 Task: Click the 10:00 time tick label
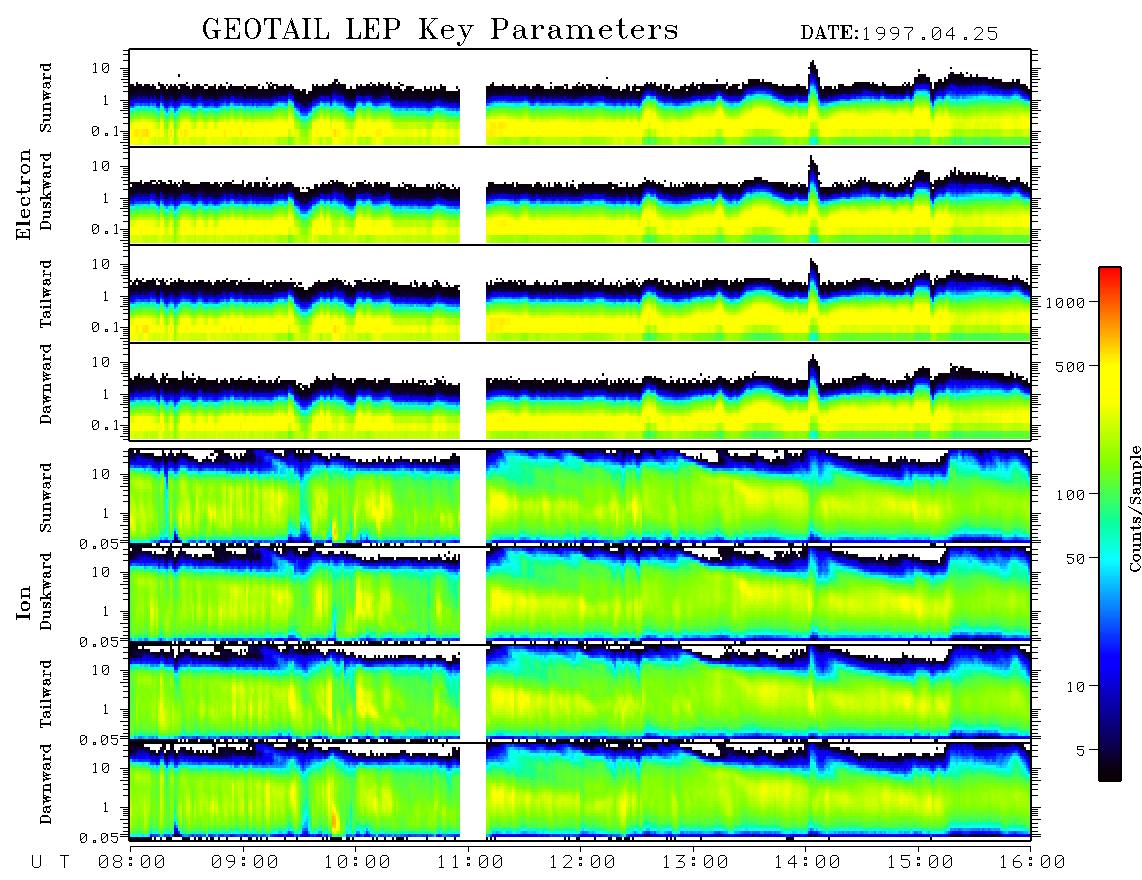pos(357,862)
